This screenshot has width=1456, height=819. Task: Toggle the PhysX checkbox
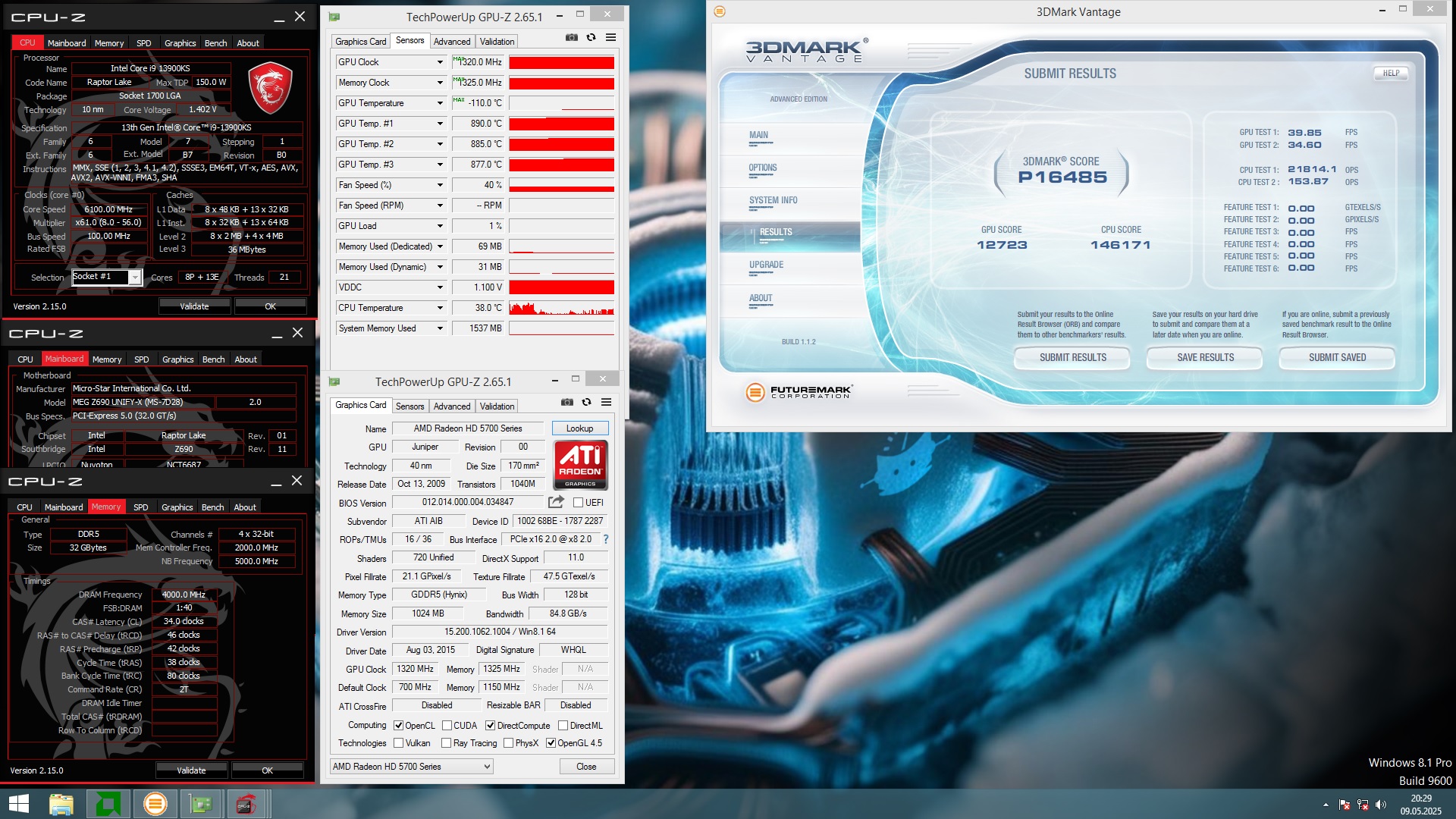[x=508, y=743]
